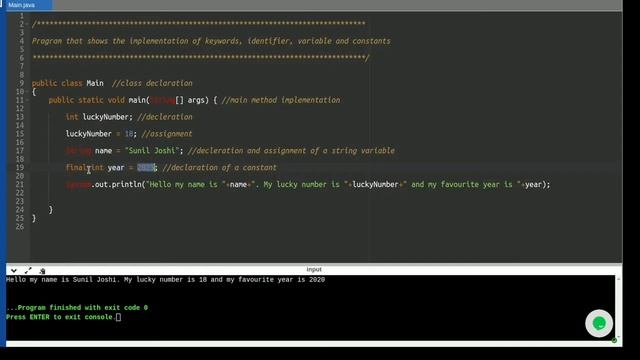Click the highlighted year value on line 19
Screen dimensions: 640x360
[x=146, y=168]
